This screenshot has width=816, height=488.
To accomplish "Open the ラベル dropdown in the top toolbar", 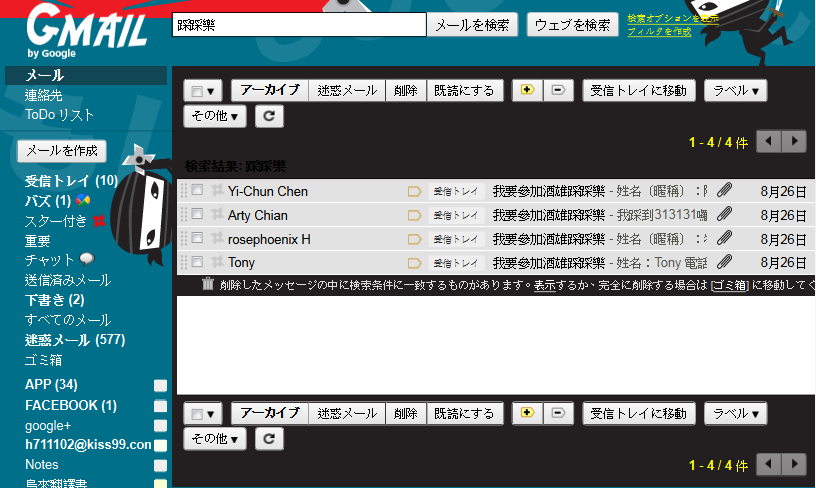I will click(735, 90).
